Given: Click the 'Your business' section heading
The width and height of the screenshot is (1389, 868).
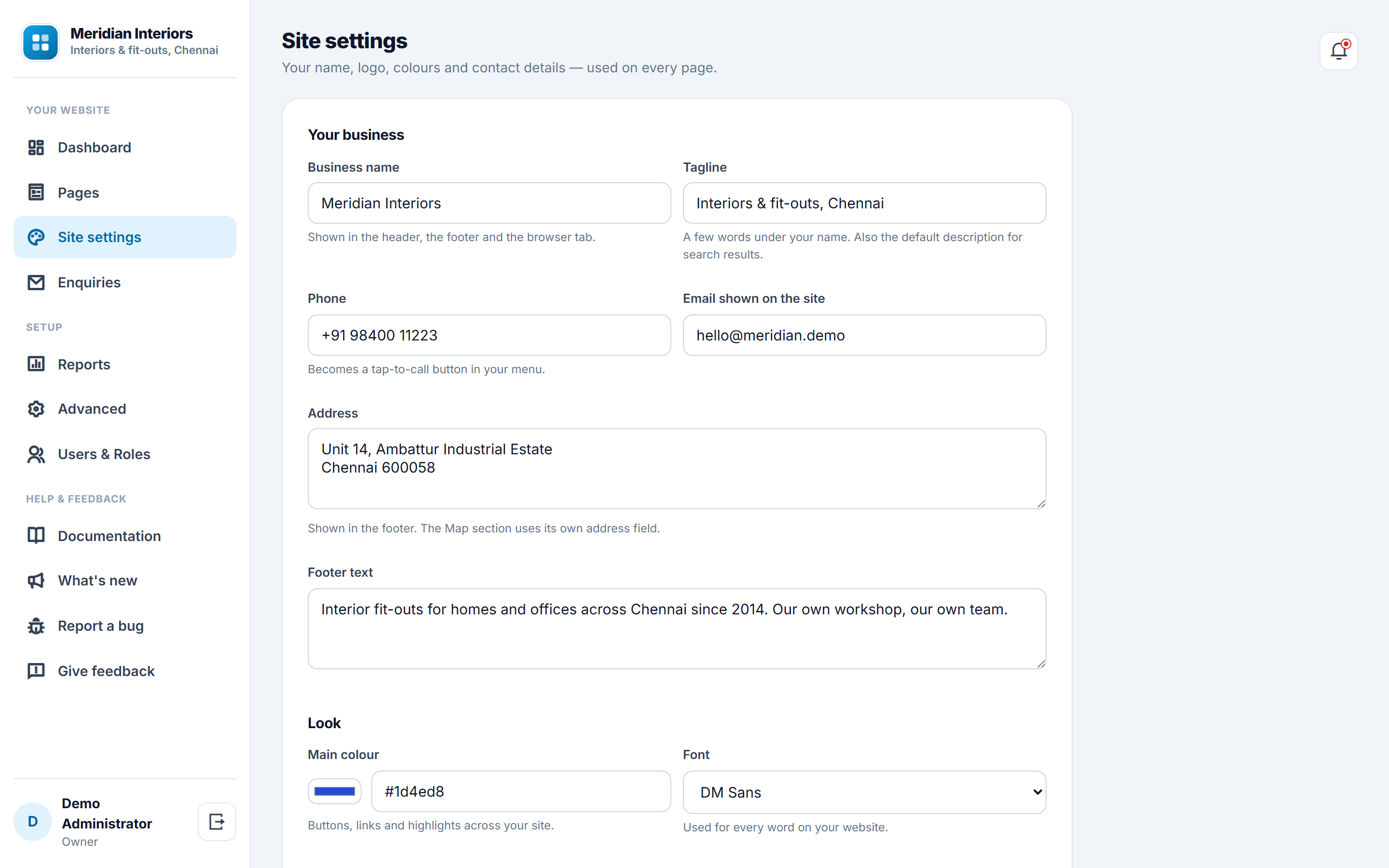Looking at the screenshot, I should pyautogui.click(x=356, y=135).
